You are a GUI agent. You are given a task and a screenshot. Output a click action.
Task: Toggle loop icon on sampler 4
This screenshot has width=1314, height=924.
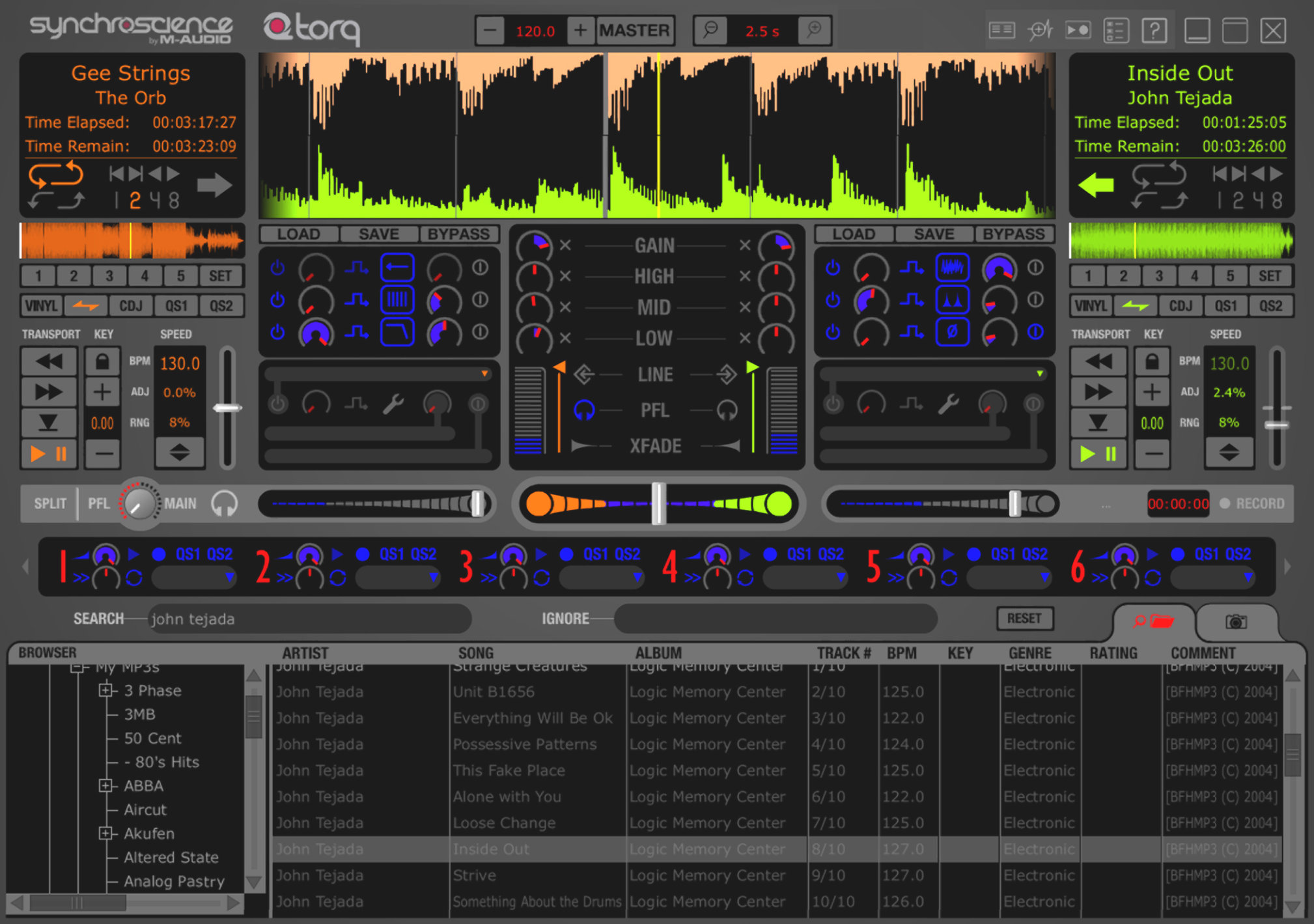coord(745,577)
